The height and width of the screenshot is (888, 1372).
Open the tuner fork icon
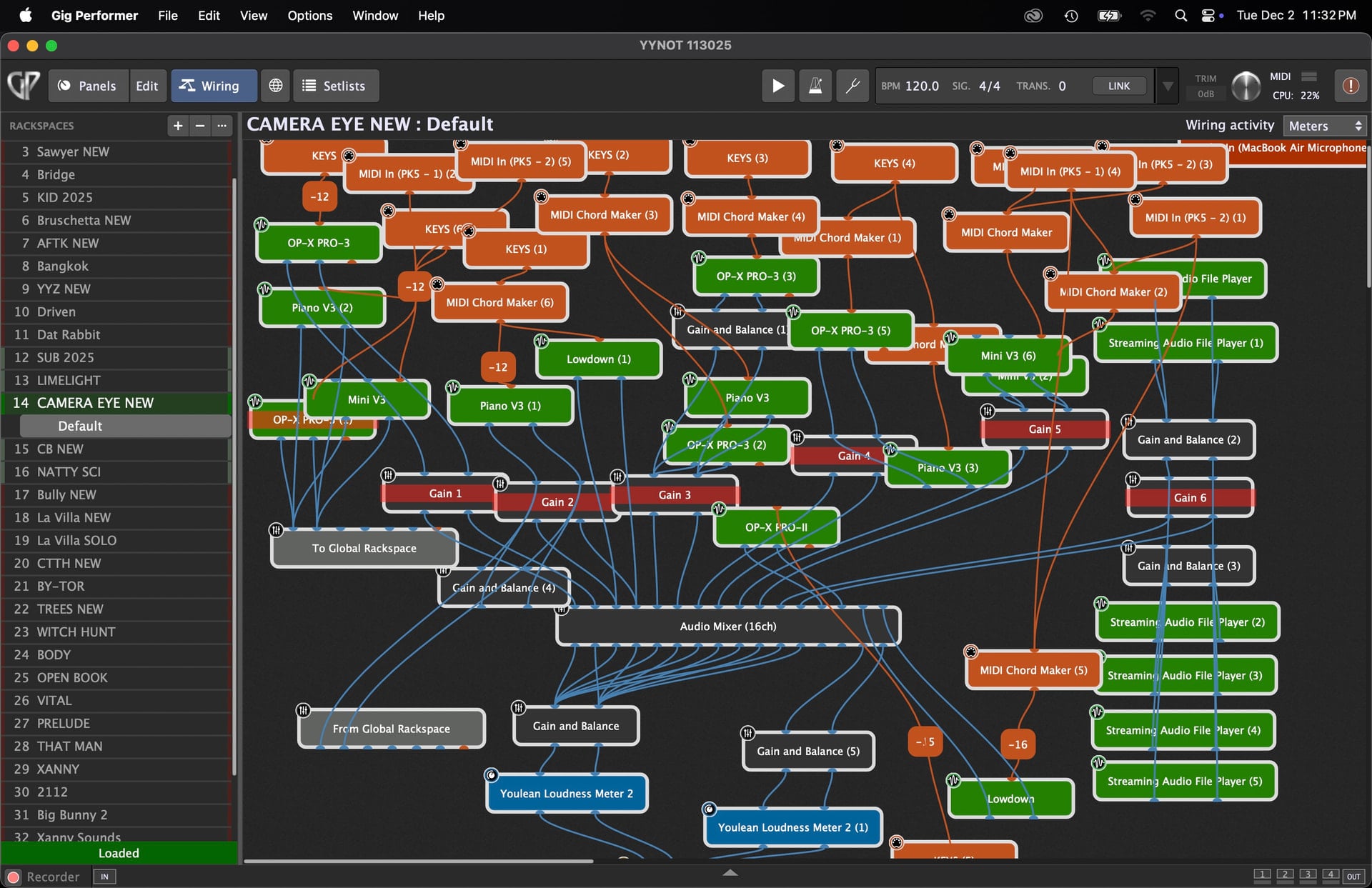tap(852, 86)
